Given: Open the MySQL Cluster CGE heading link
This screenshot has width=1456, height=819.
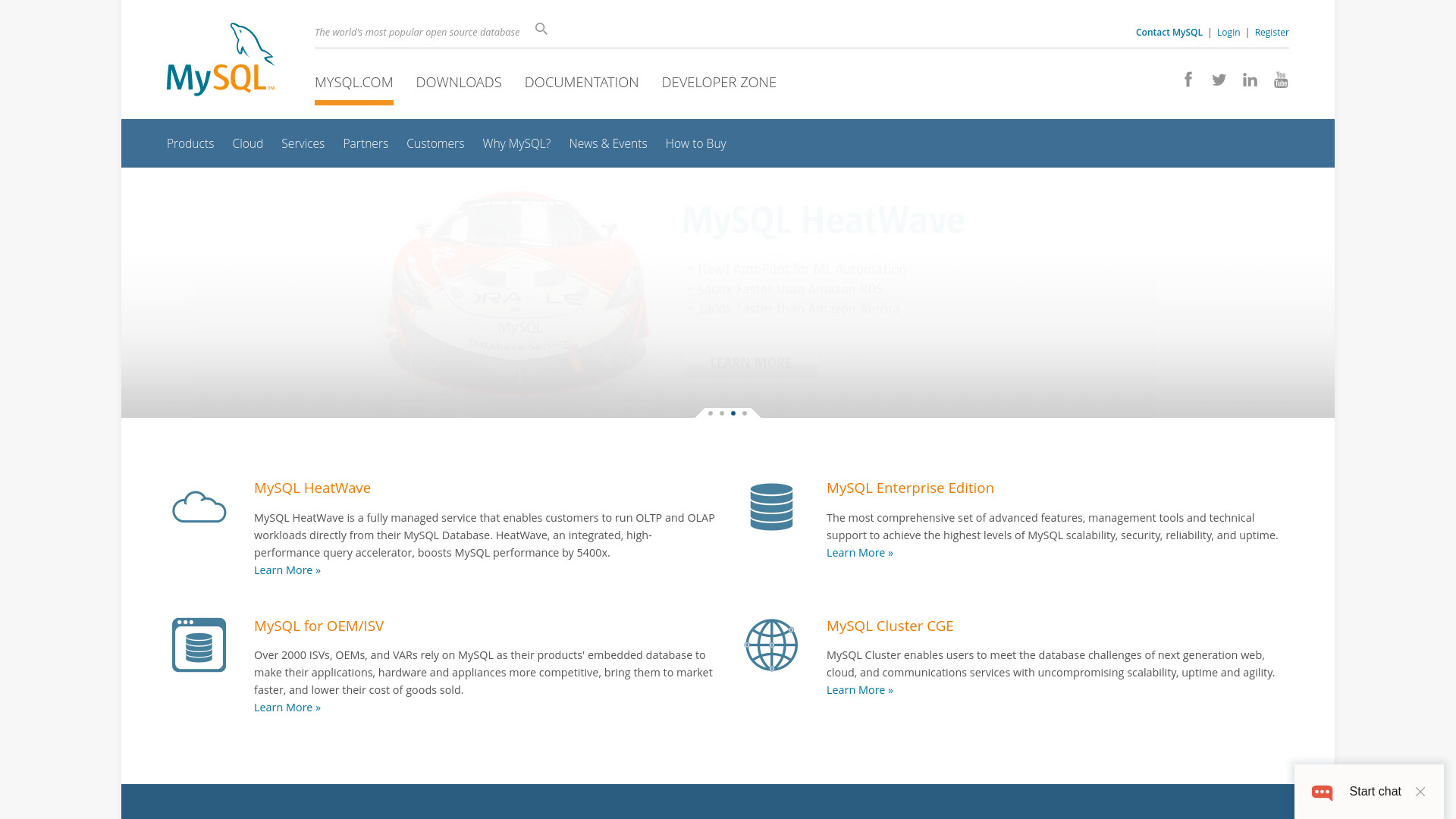Looking at the screenshot, I should 890,626.
